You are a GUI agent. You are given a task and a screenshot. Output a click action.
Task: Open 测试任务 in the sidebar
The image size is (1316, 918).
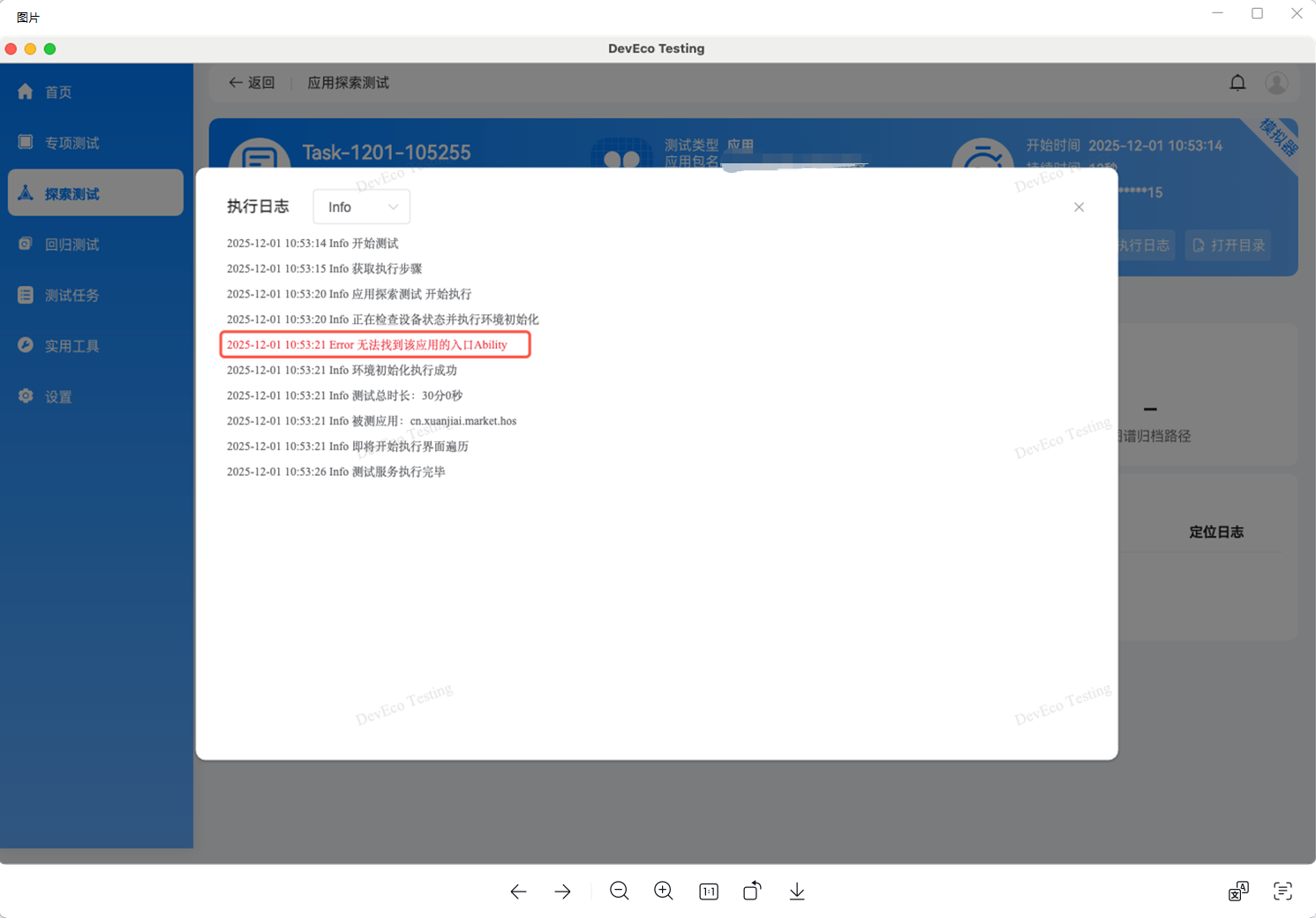(71, 296)
